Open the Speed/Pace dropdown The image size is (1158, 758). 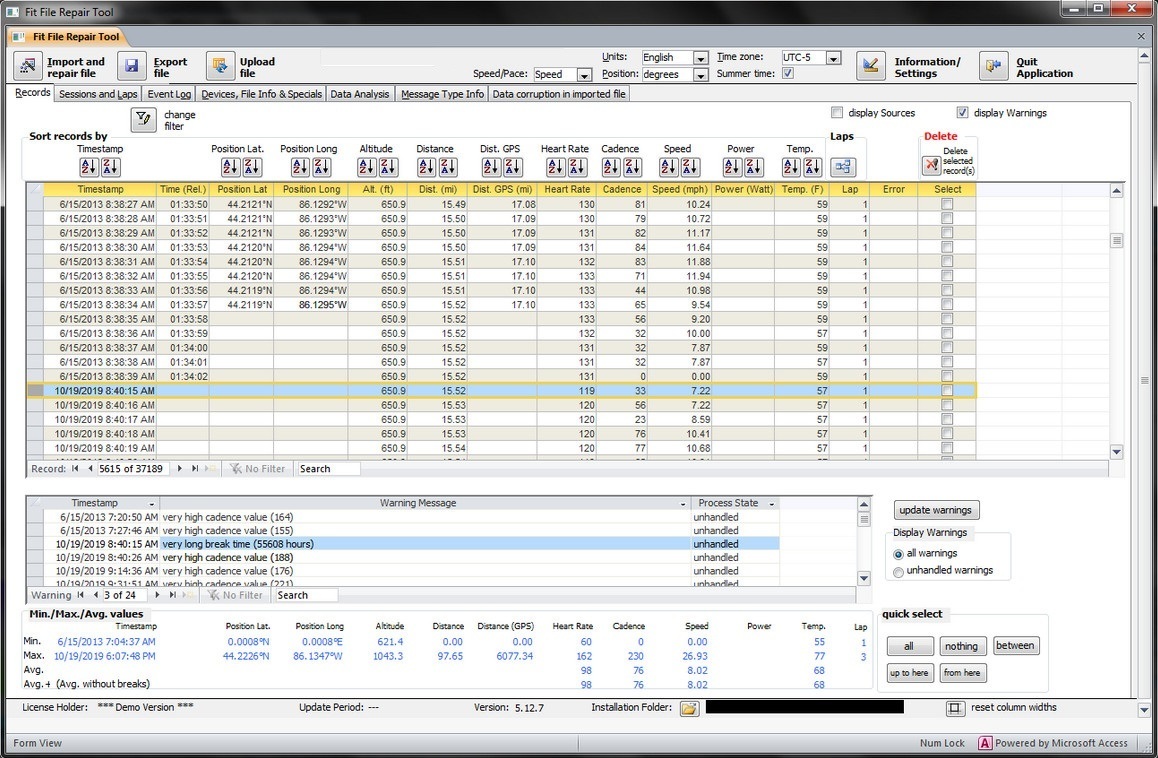pyautogui.click(x=584, y=75)
